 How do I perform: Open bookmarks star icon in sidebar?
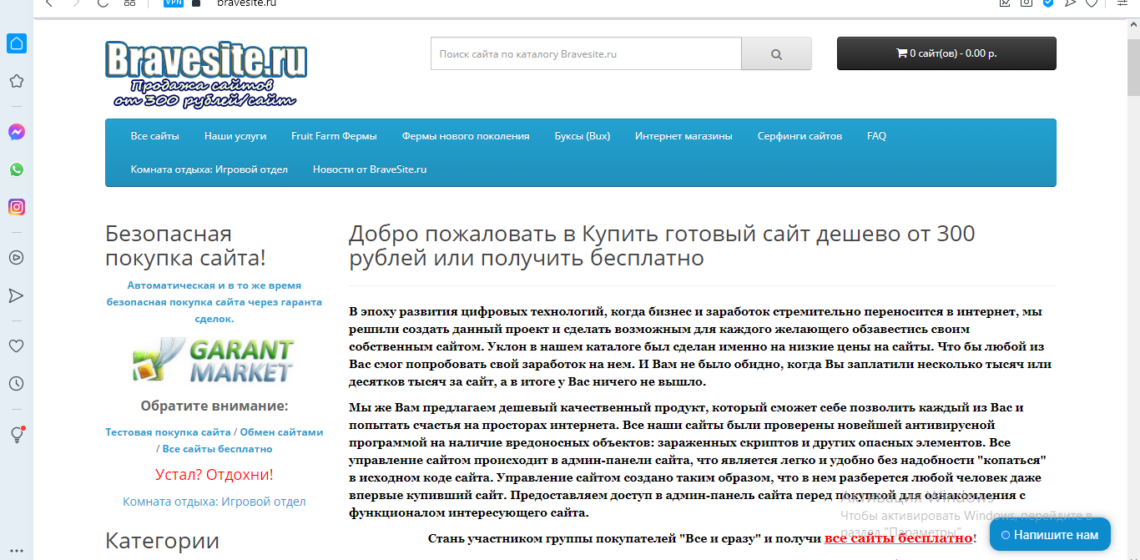pos(16,82)
